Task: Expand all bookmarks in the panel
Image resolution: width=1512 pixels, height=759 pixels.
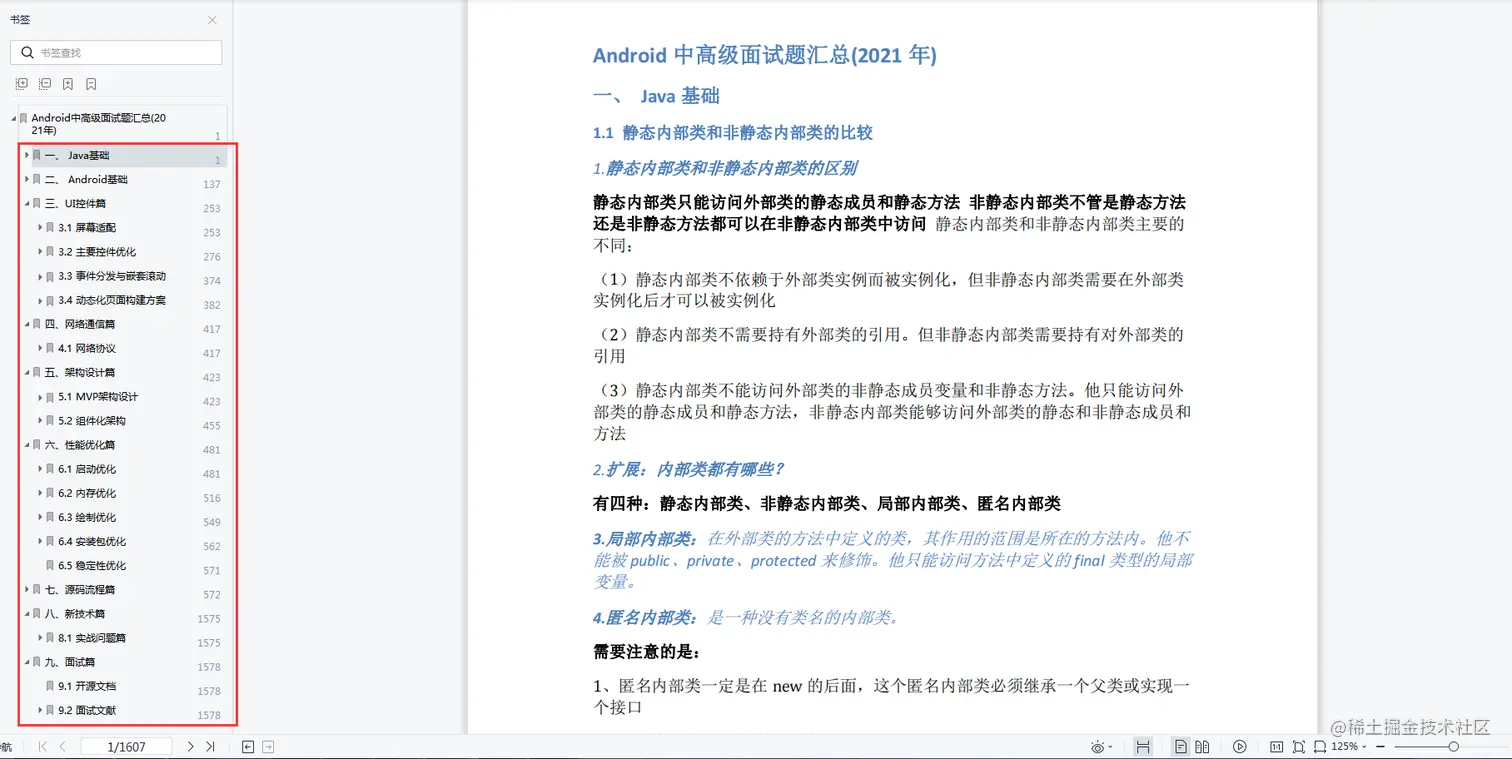Action: (22, 84)
